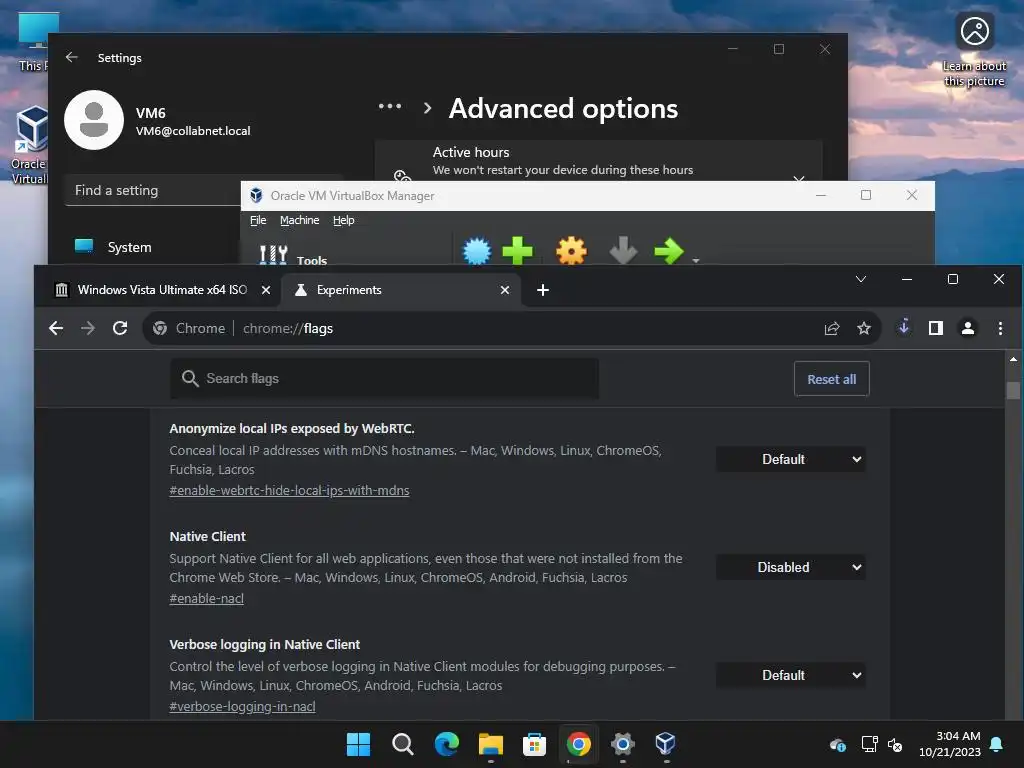This screenshot has height=768, width=1024.
Task: Click the Native Client flag title
Action: pos(208,537)
